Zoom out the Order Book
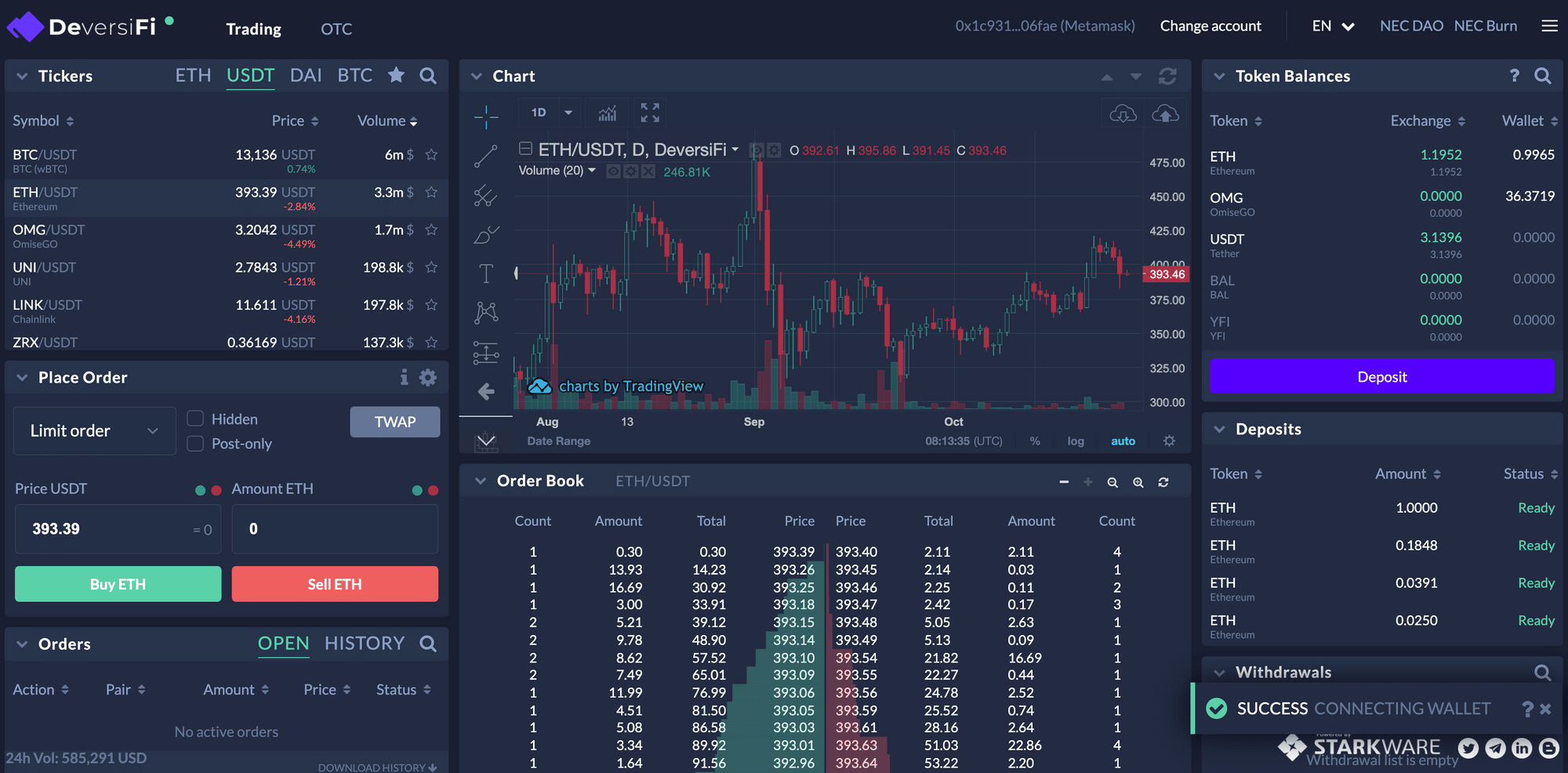1568x773 pixels. pos(1112,482)
